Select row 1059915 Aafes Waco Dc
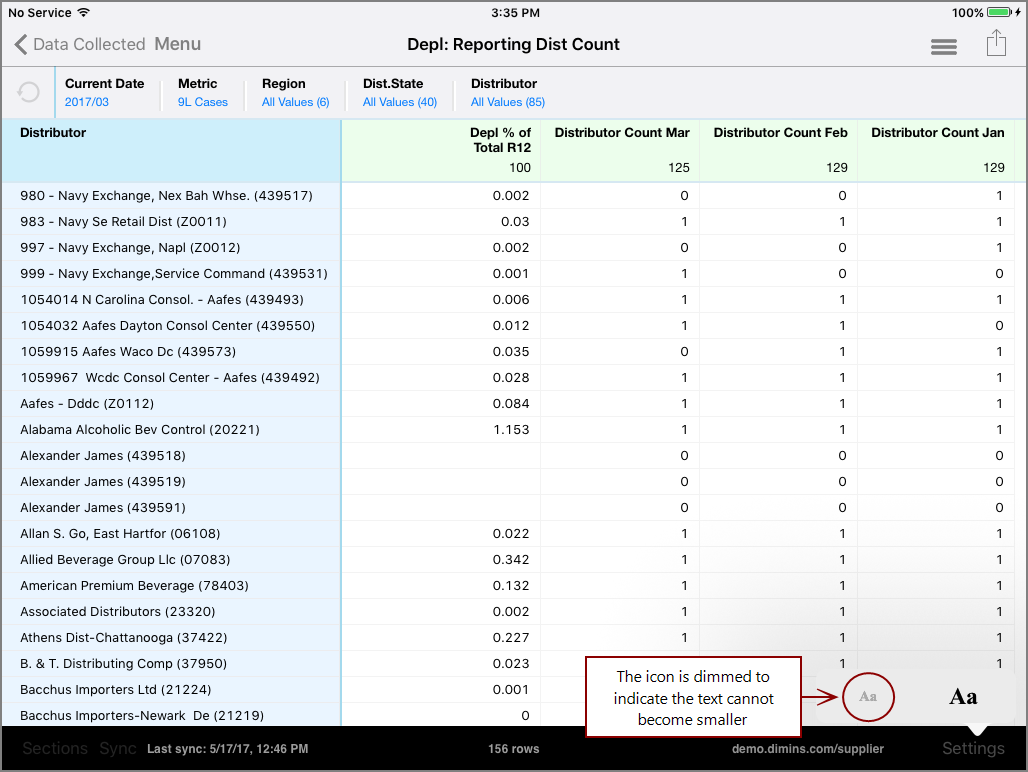Viewport: 1028px width, 772px height. 508,352
